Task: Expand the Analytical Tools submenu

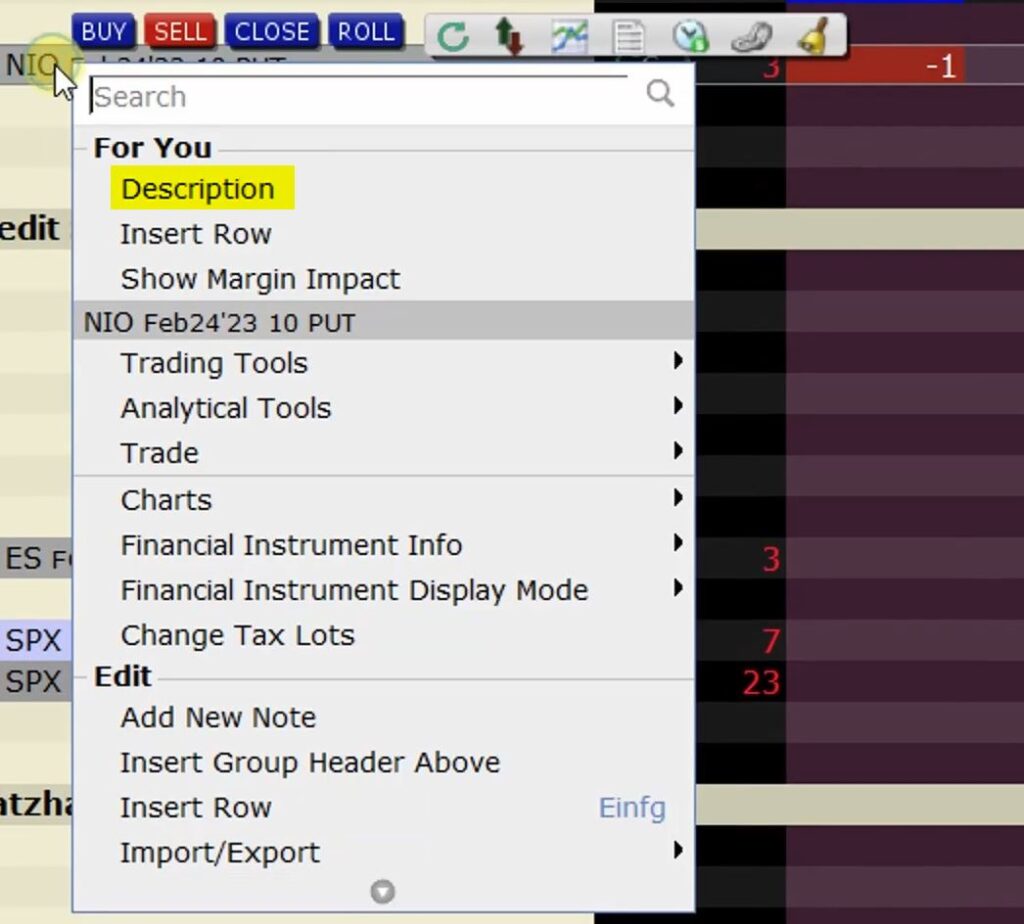Action: pyautogui.click(x=225, y=408)
